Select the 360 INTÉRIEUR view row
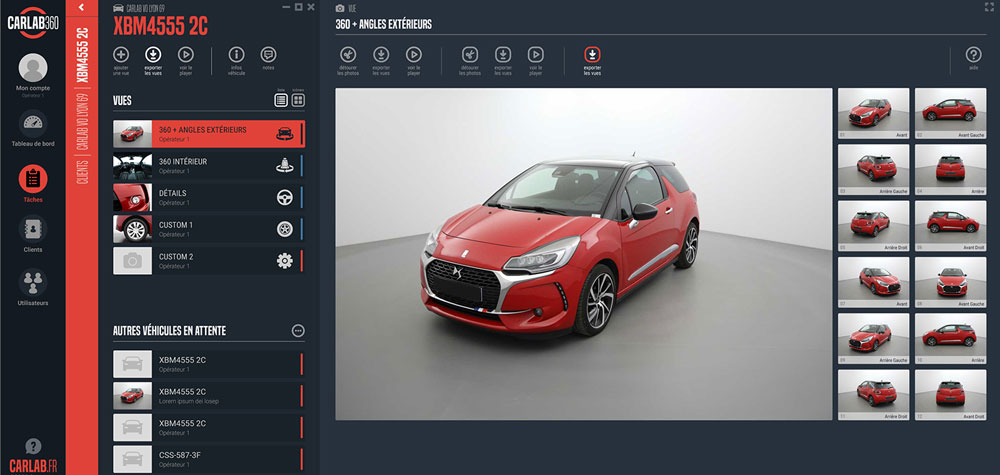 pyautogui.click(x=209, y=166)
